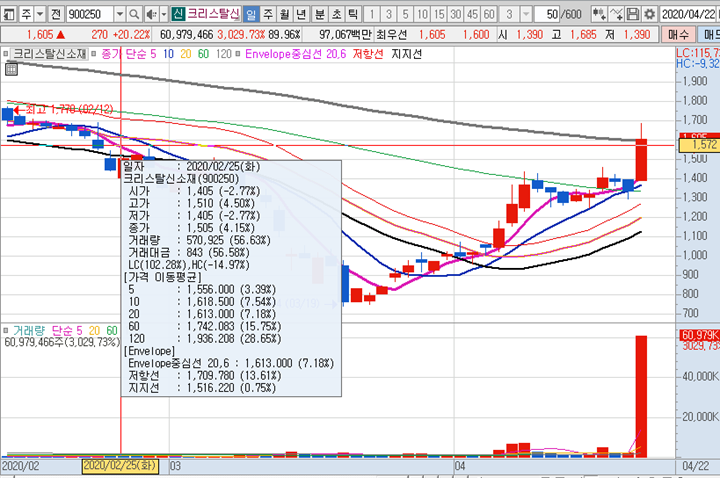Click the large red volume bar on 04/22
This screenshot has width=720, height=478.
[641, 396]
